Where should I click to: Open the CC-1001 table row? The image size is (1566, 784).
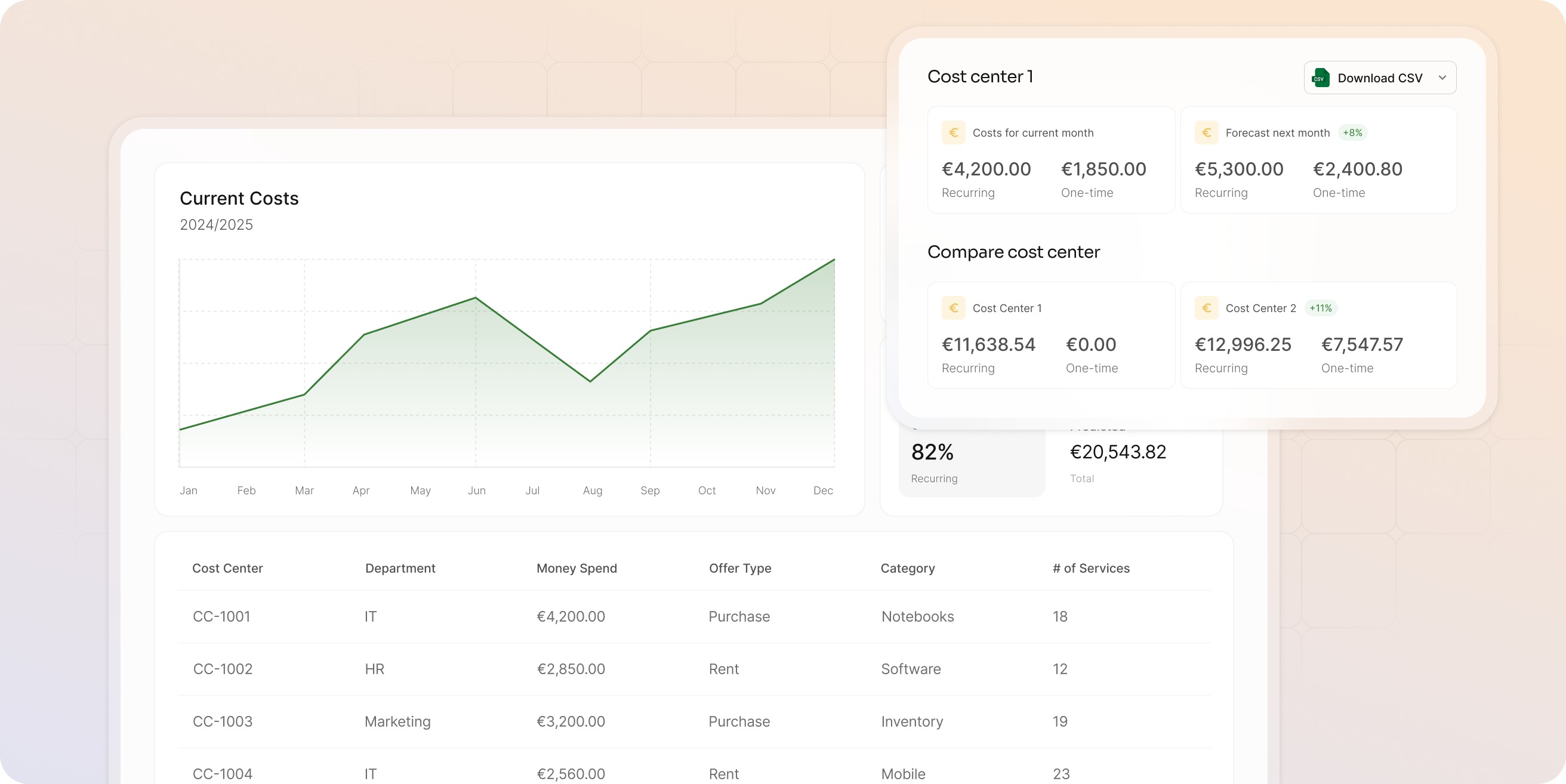coord(693,616)
